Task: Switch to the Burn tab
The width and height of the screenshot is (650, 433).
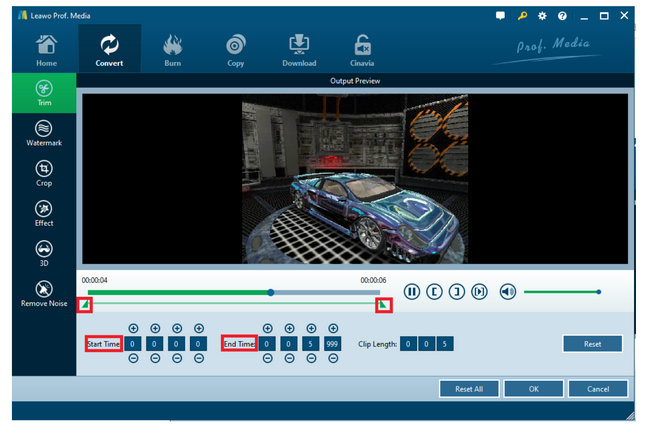Action: (x=172, y=50)
